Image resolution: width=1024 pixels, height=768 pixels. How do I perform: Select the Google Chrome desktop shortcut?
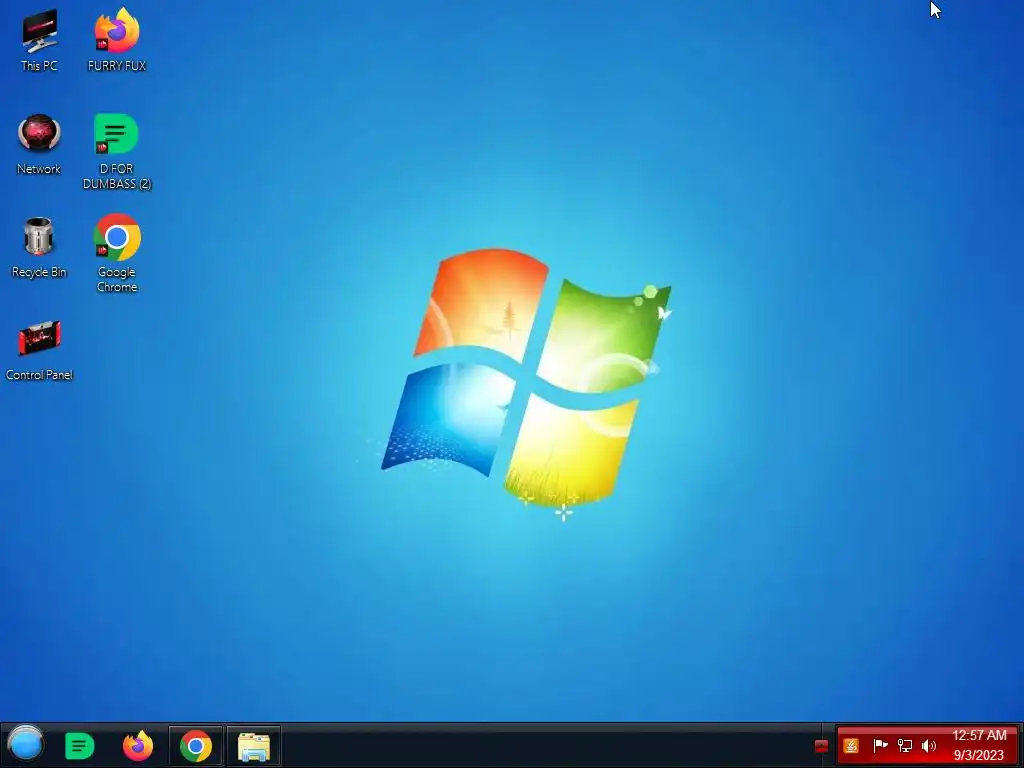pyautogui.click(x=117, y=254)
